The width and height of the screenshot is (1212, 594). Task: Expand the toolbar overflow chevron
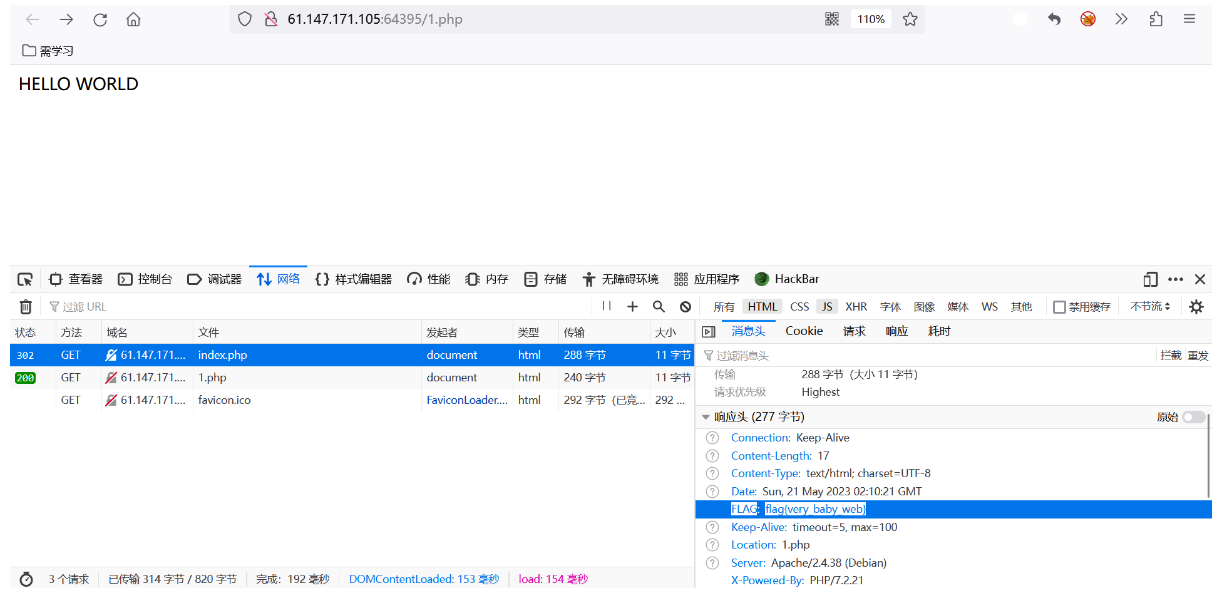pos(1121,18)
